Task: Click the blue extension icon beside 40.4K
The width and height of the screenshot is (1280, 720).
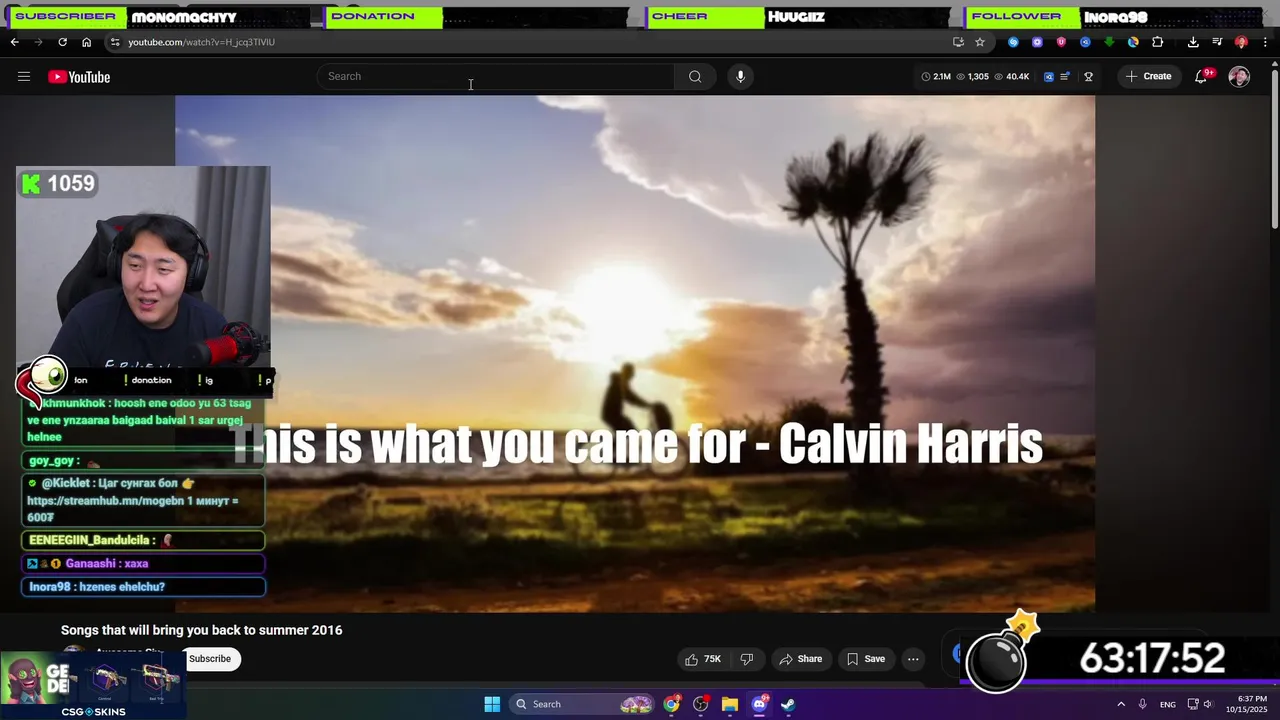Action: pyautogui.click(x=1049, y=77)
